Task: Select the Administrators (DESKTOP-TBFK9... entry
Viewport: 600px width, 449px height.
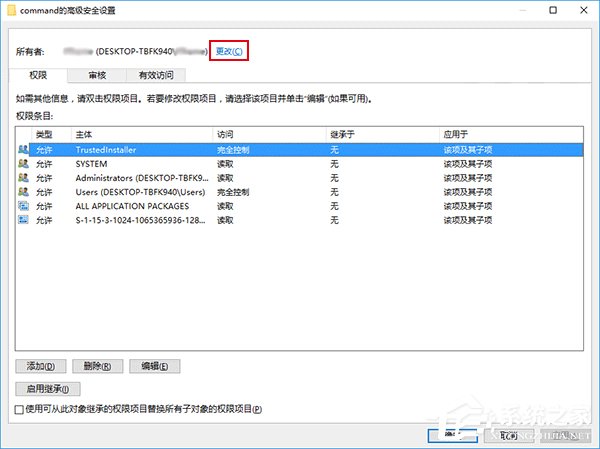Action: (300, 178)
